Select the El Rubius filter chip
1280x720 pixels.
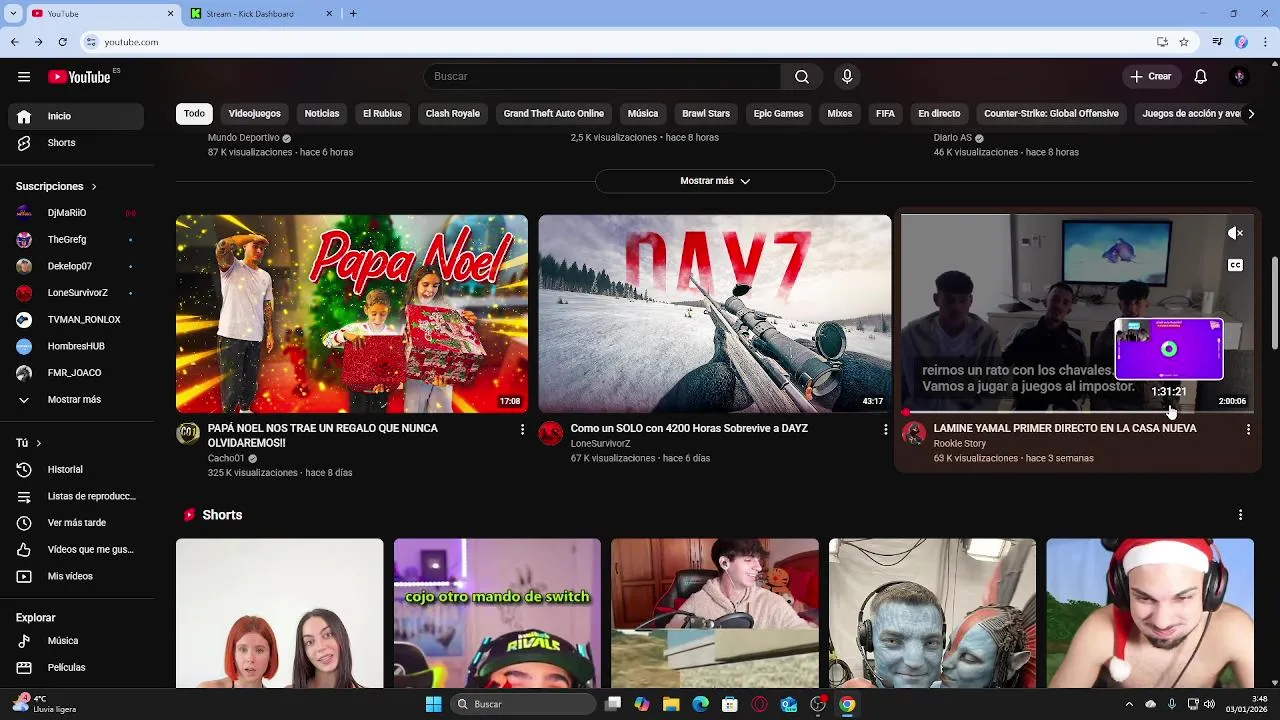(x=382, y=114)
